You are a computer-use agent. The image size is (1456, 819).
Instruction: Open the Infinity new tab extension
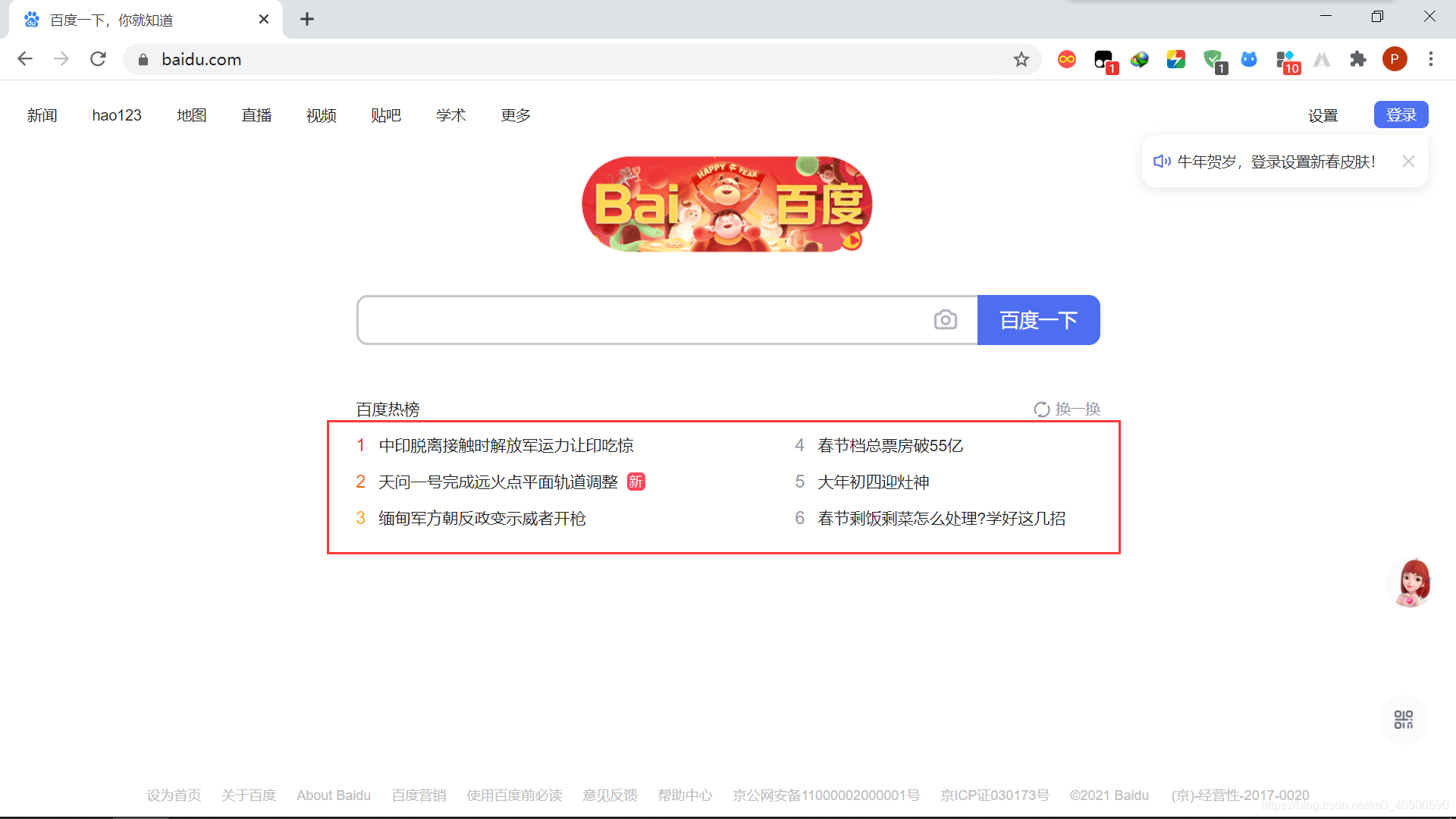pyautogui.click(x=1067, y=58)
